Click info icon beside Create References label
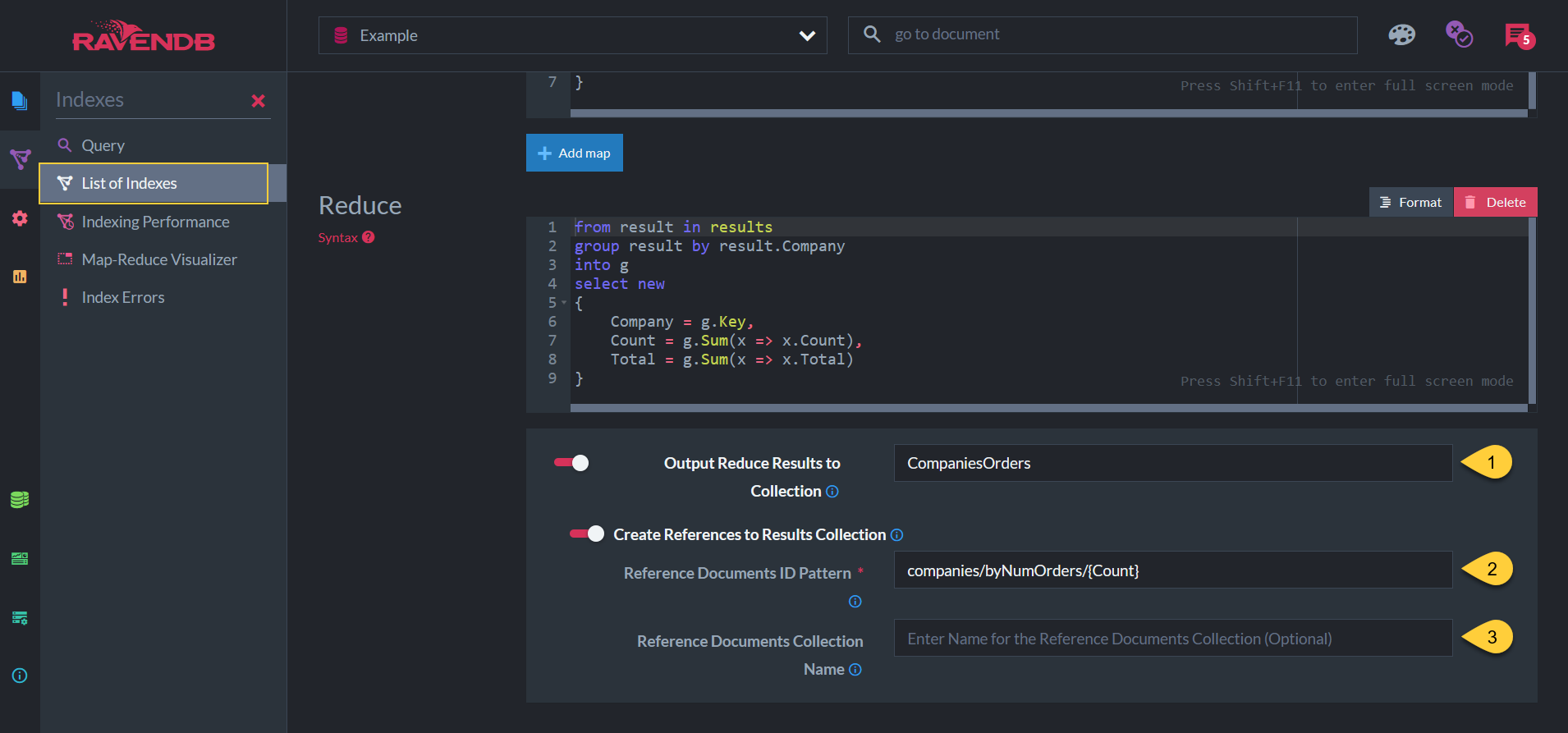Viewport: 1568px width, 733px height. click(897, 535)
